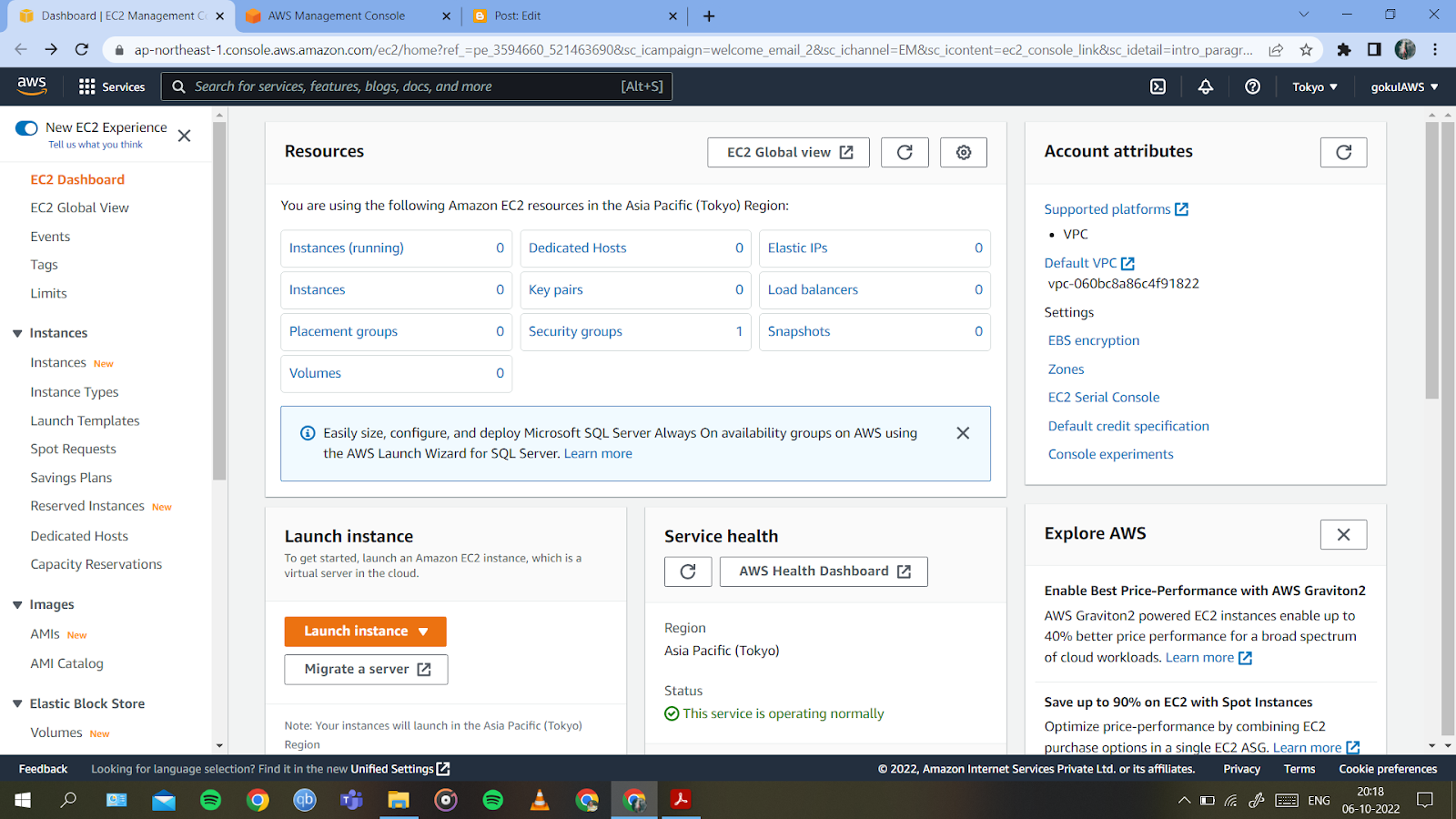
Task: Open EBS encryption settings link
Action: pos(1094,340)
